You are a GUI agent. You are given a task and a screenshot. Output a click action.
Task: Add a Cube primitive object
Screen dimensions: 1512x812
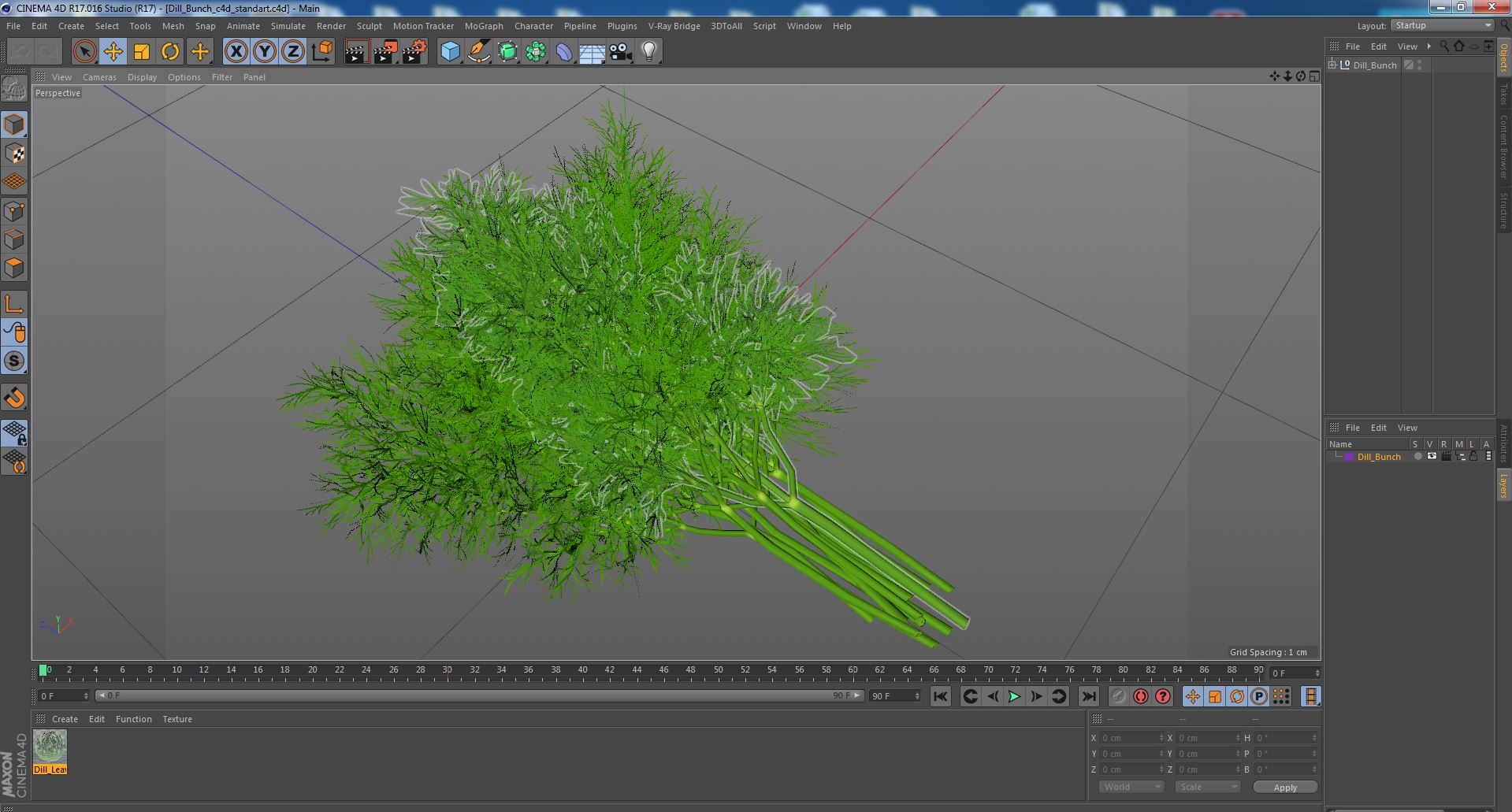450,52
